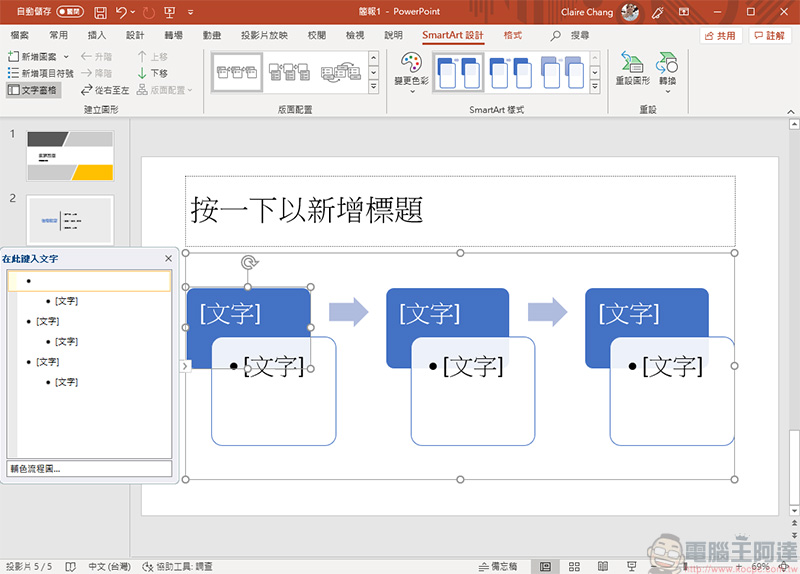The image size is (800, 574).
Task: Click the Undo arrow icon
Action: pos(121,12)
